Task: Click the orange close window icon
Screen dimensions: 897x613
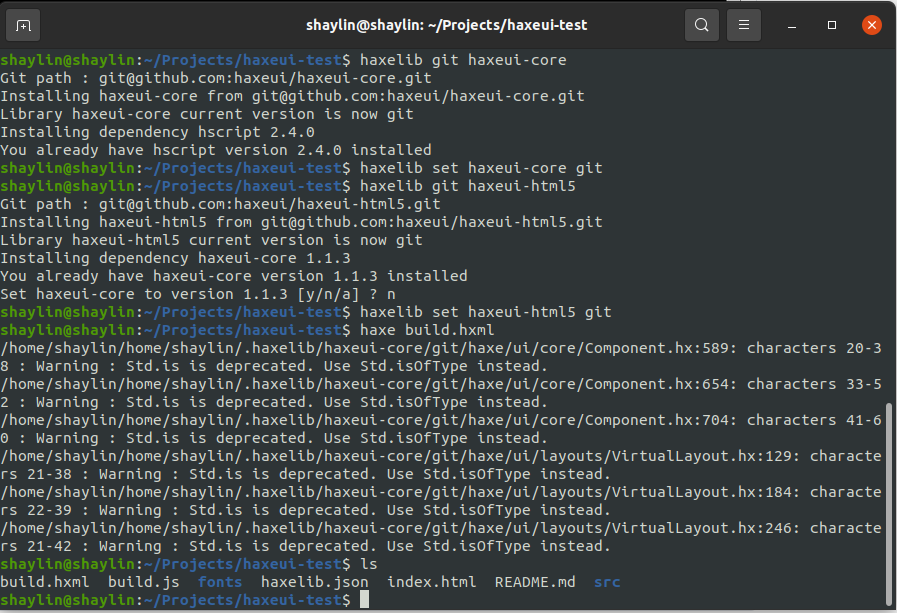Action: pos(871,24)
